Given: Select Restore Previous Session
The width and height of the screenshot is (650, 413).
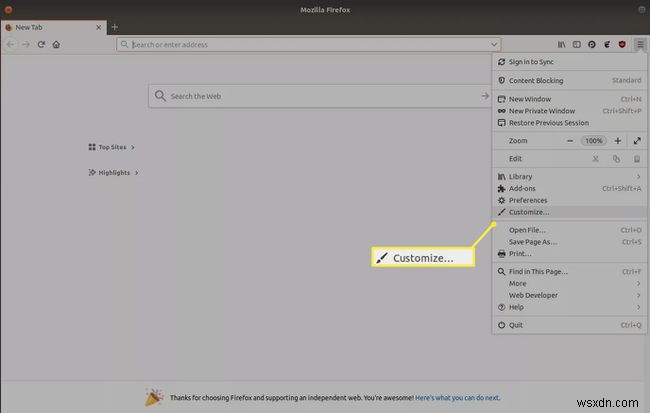Looking at the screenshot, I should (569, 123).
